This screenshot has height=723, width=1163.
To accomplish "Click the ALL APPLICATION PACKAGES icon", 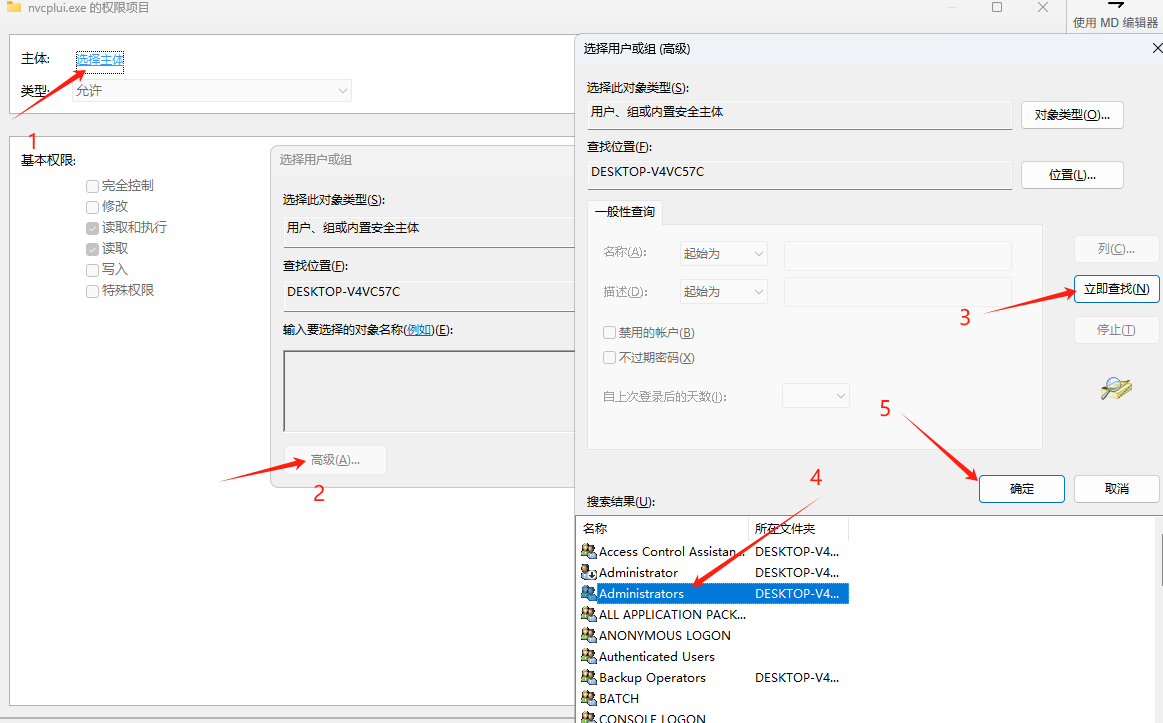I will click(x=589, y=614).
